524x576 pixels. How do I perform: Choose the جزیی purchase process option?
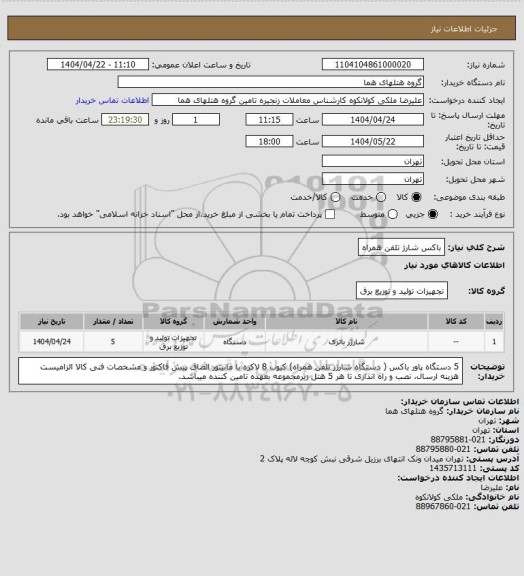coord(433,214)
